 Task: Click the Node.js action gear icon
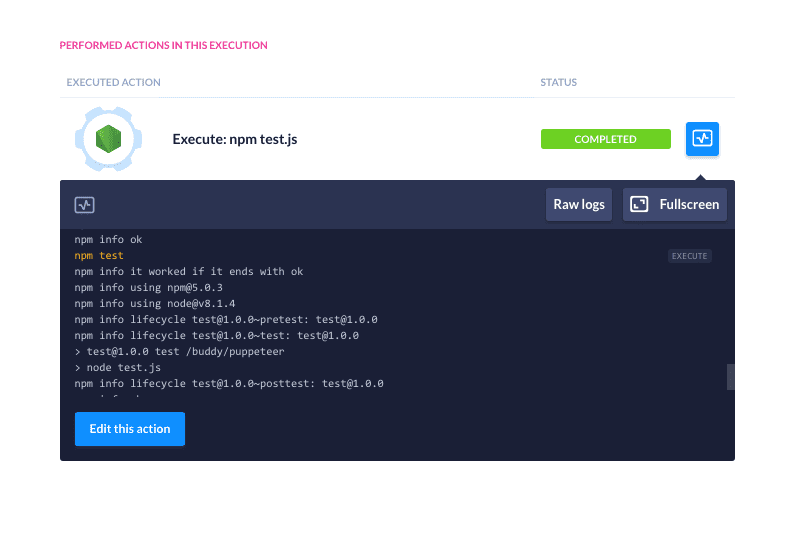[109, 138]
